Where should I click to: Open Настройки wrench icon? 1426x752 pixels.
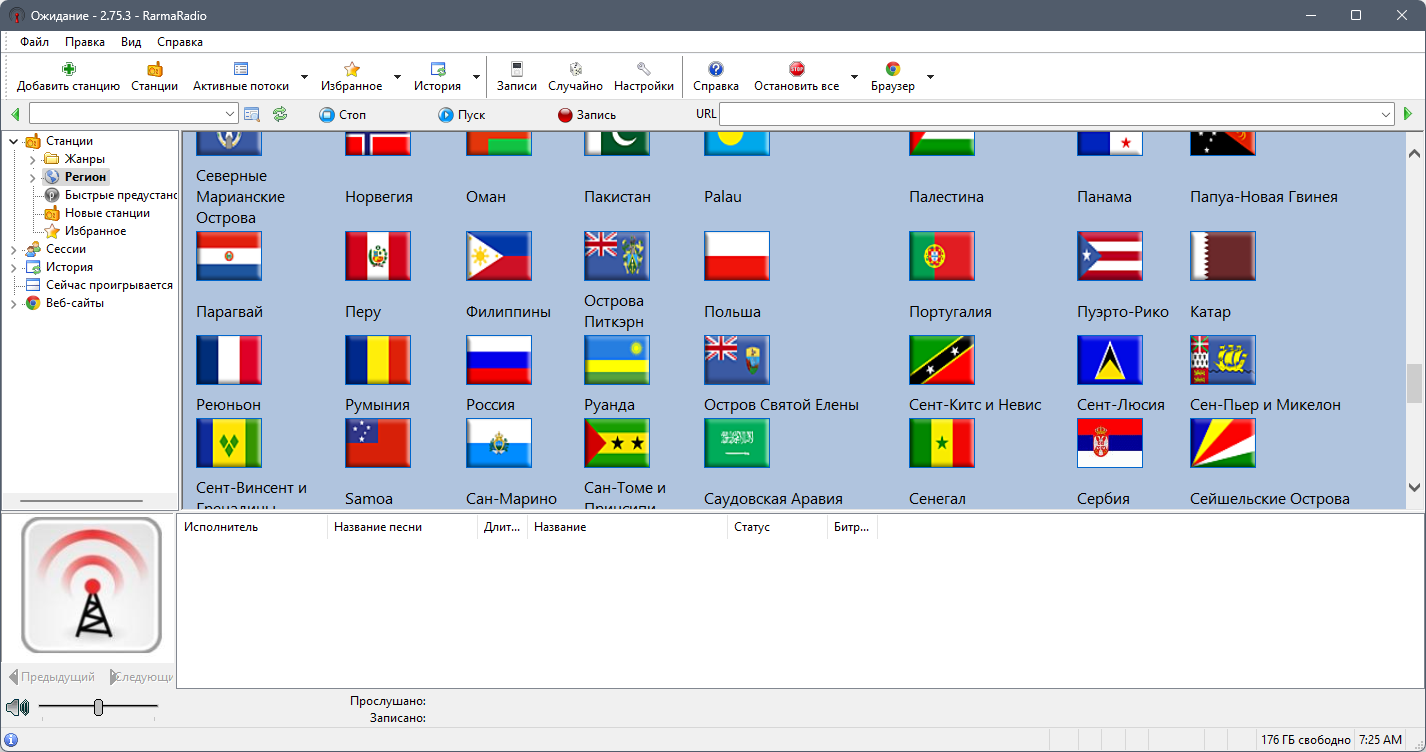[644, 69]
